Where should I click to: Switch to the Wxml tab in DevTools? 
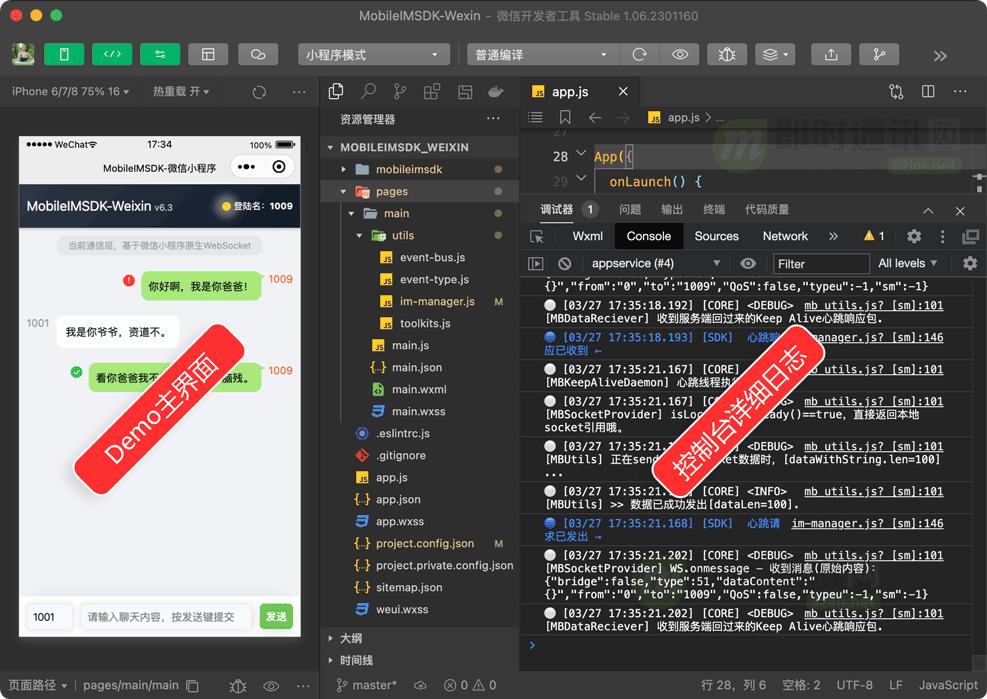tap(588, 236)
